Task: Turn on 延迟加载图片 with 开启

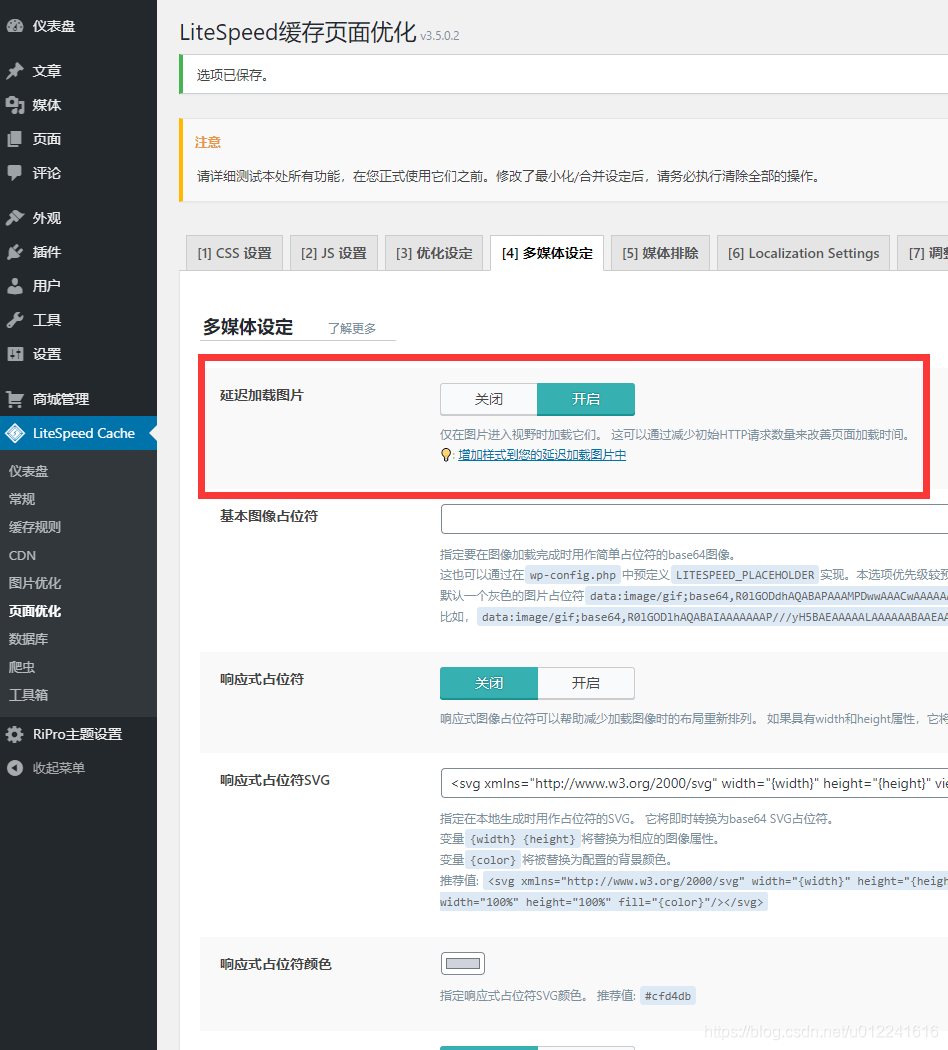Action: [x=586, y=399]
